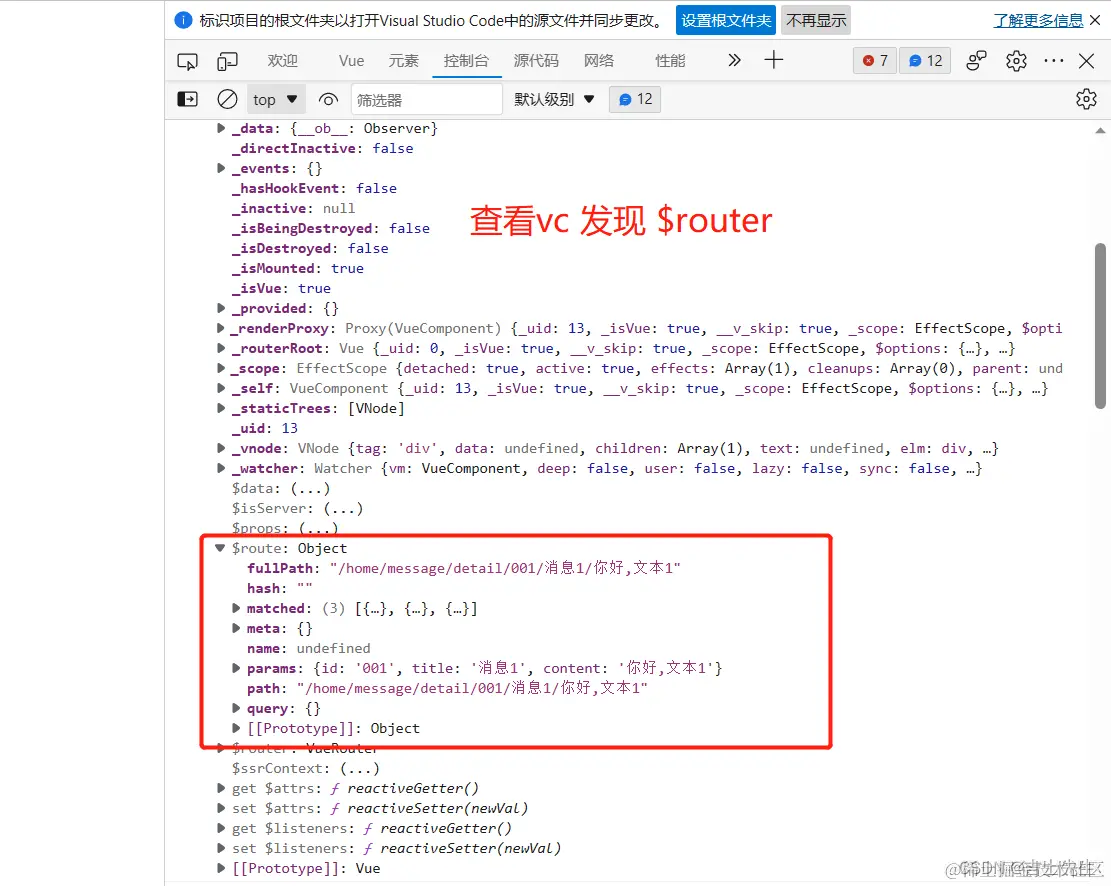
Task: Expand the [[Prototype]]: Vue entry
Action: point(221,868)
